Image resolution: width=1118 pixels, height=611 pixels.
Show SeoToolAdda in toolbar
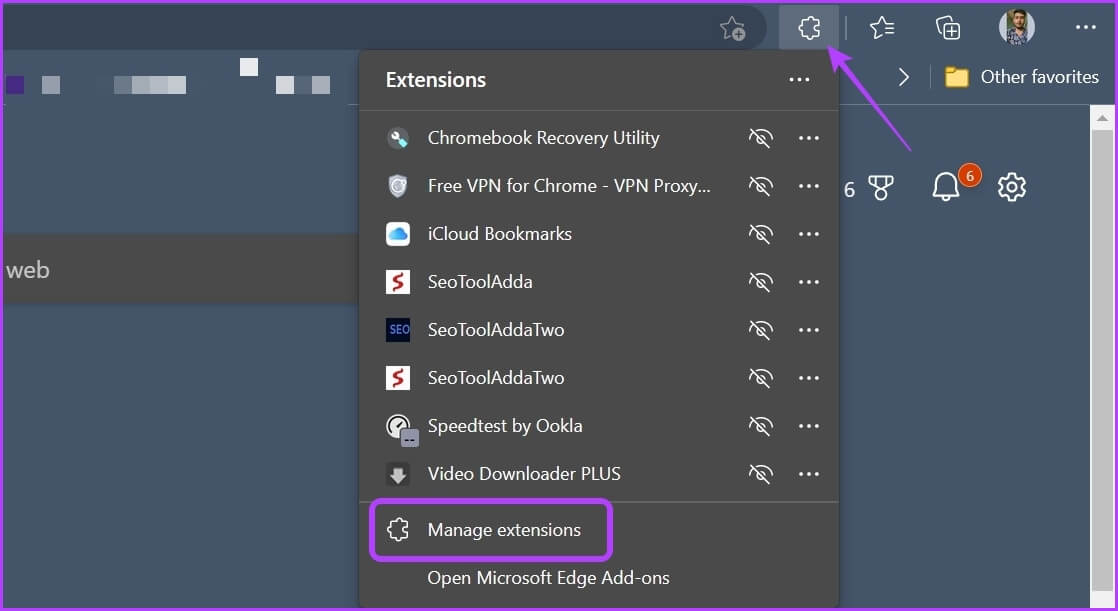[761, 282]
